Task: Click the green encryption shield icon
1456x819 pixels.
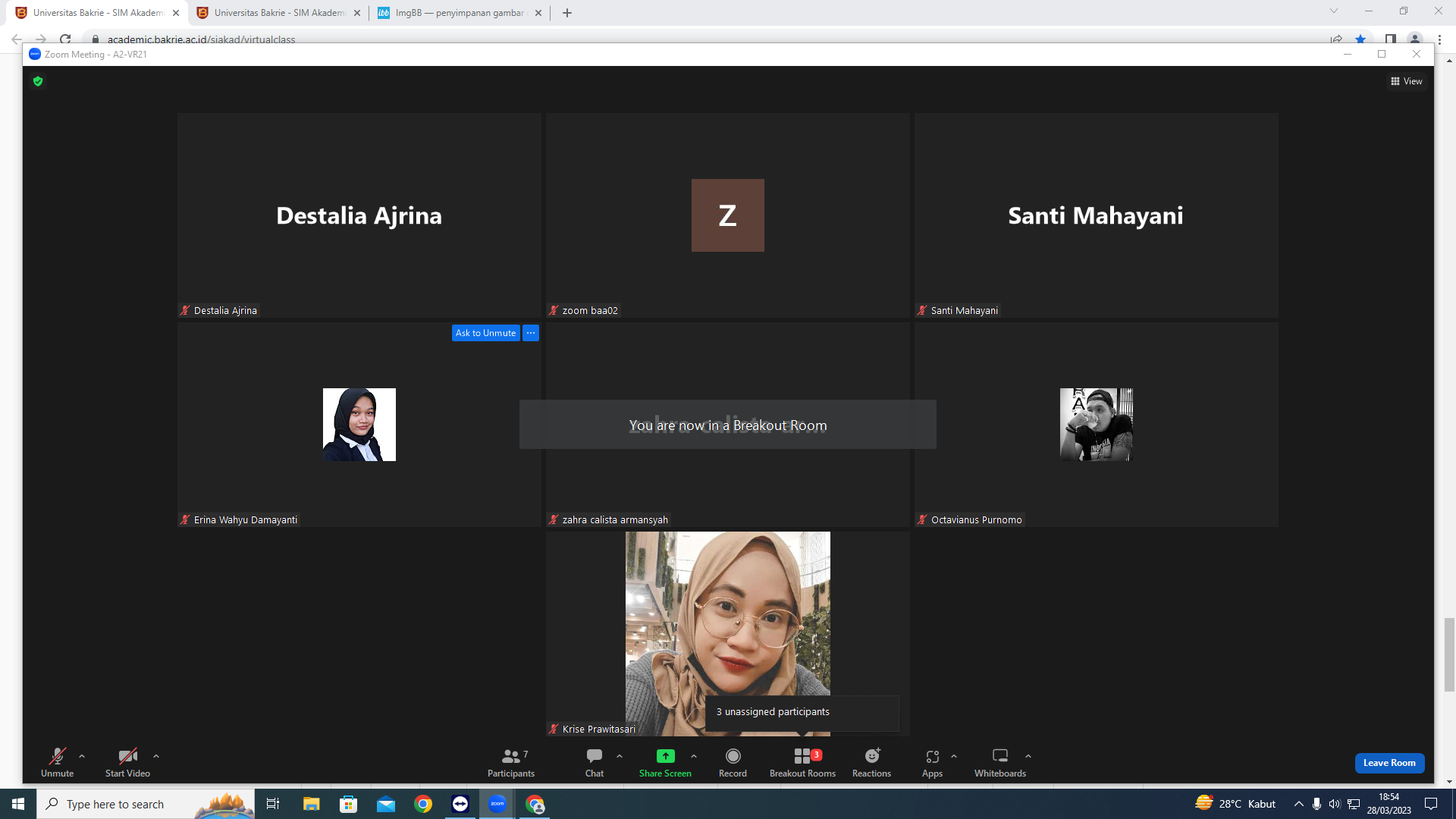Action: pos(38,81)
